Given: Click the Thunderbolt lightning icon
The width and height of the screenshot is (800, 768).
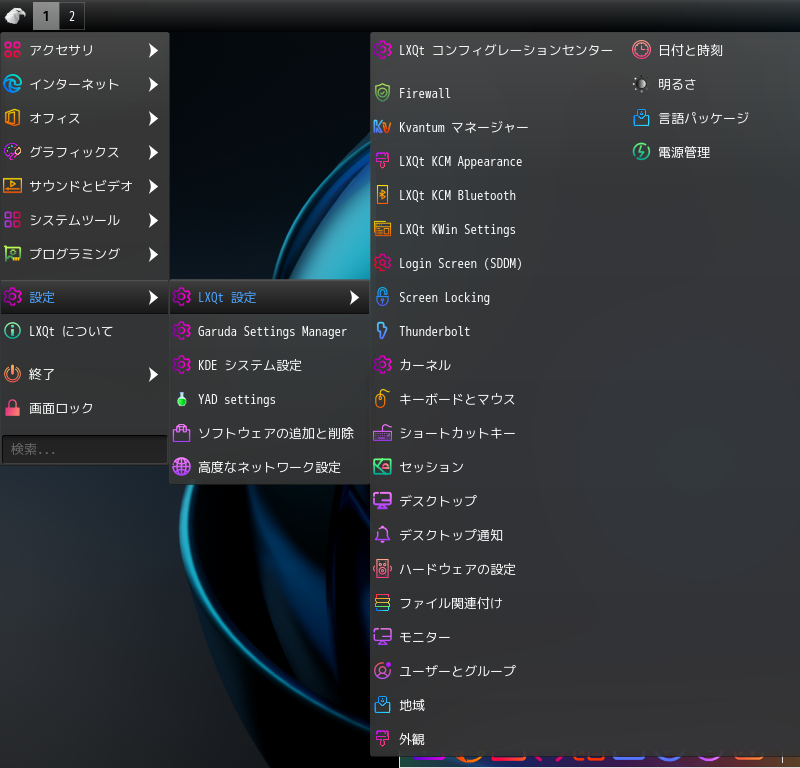Looking at the screenshot, I should [382, 331].
